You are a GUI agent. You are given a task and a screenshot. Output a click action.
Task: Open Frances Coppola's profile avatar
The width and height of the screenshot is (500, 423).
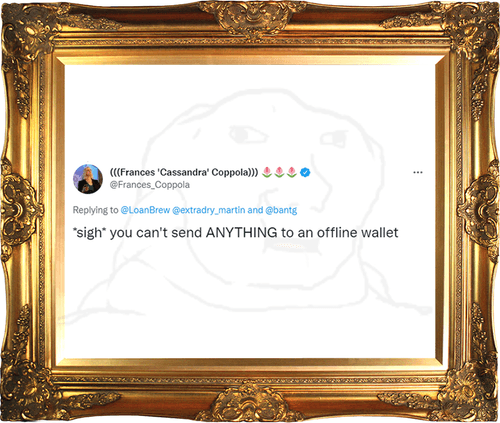tap(88, 179)
